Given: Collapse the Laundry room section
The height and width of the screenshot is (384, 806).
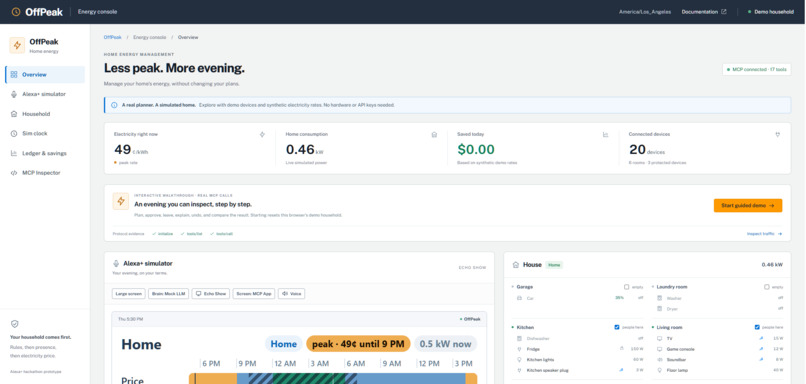Looking at the screenshot, I should coord(653,287).
